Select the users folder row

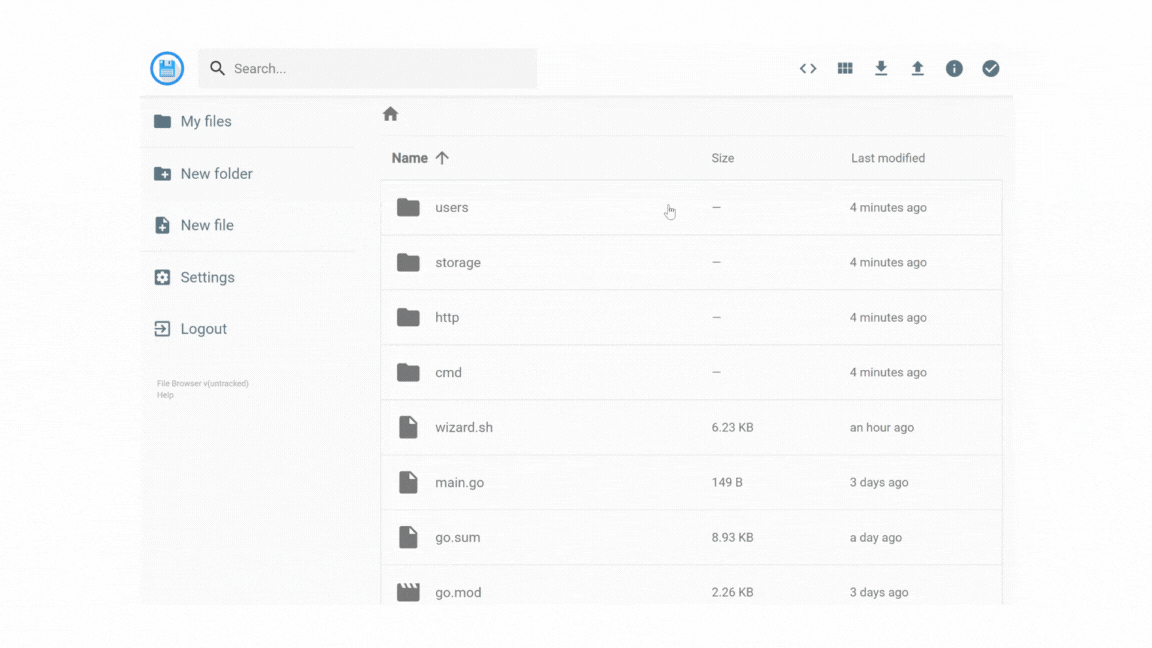pos(452,208)
